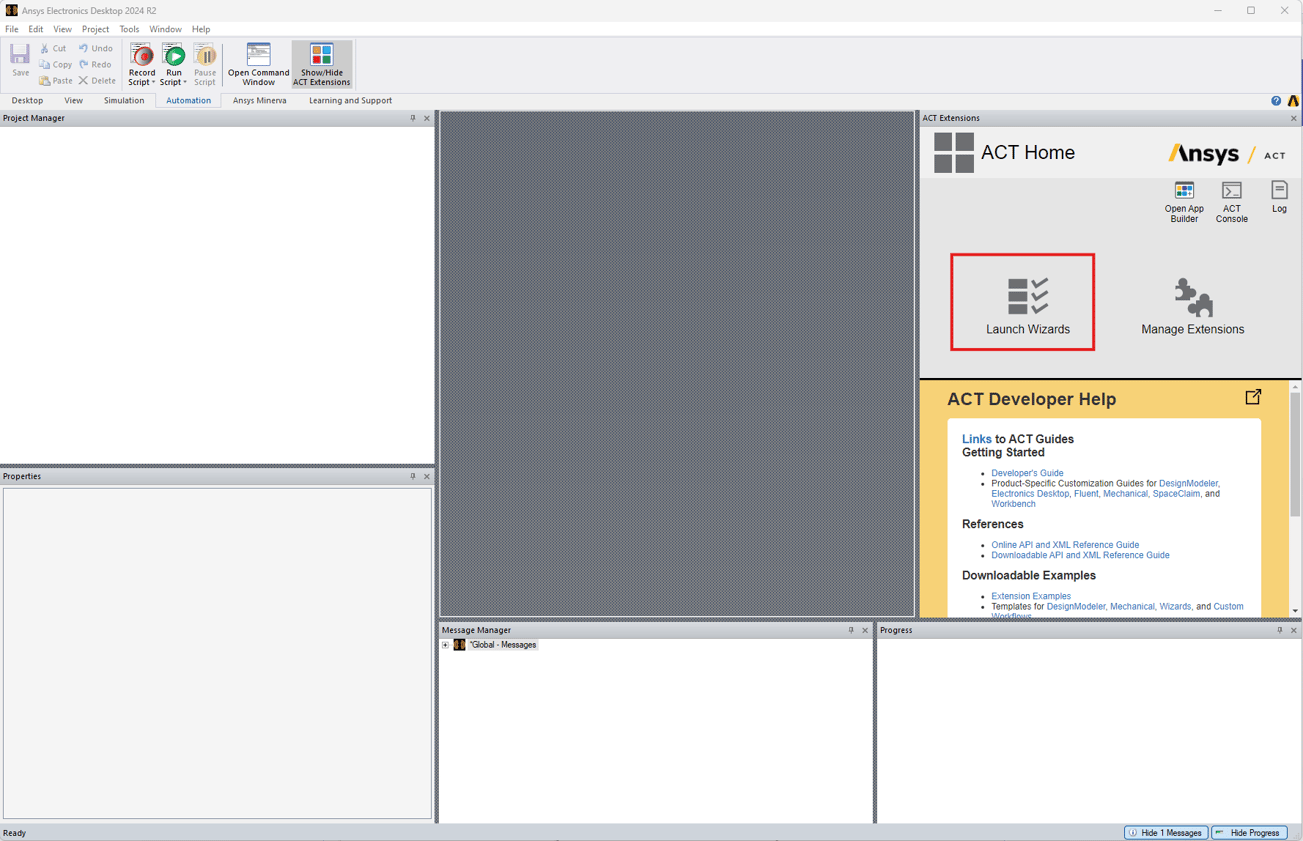The image size is (1303, 841).
Task: Toggle auto-hide pin on Properties panel
Action: [x=413, y=476]
